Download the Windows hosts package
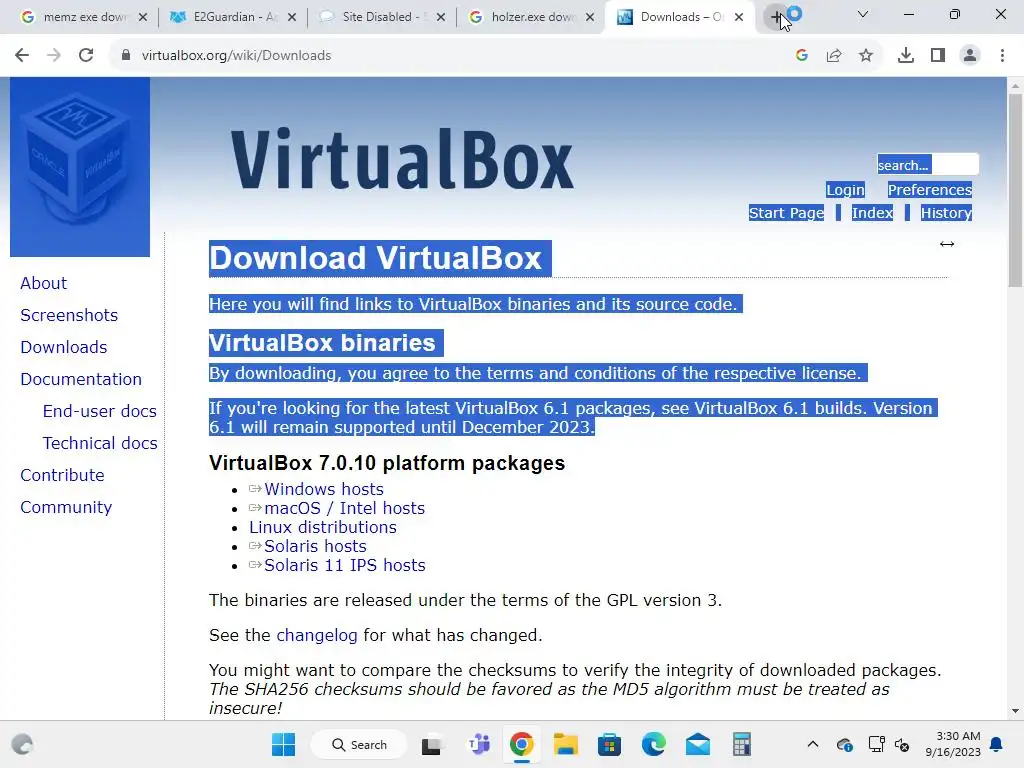This screenshot has height=768, width=1024. 323,489
